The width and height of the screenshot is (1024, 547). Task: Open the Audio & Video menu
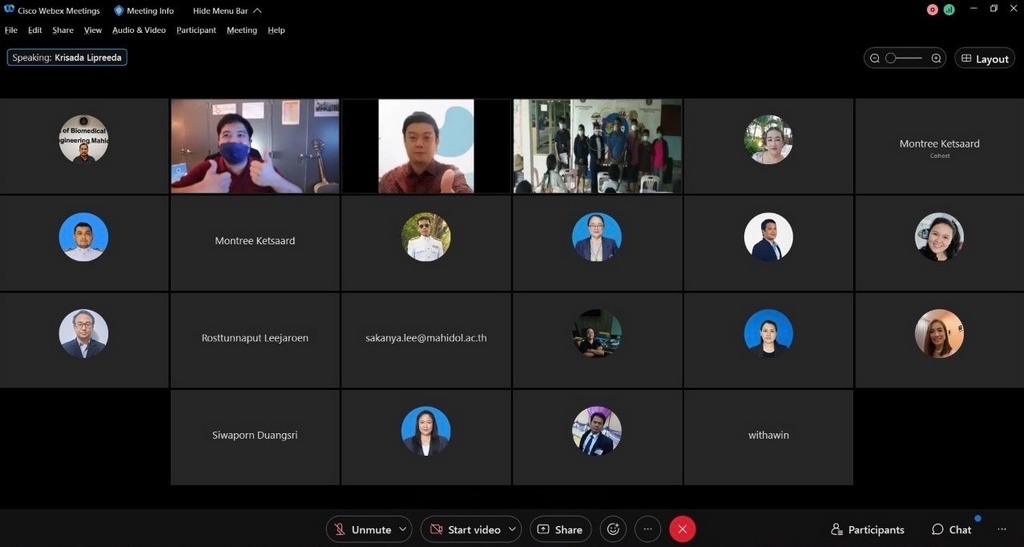pyautogui.click(x=139, y=30)
